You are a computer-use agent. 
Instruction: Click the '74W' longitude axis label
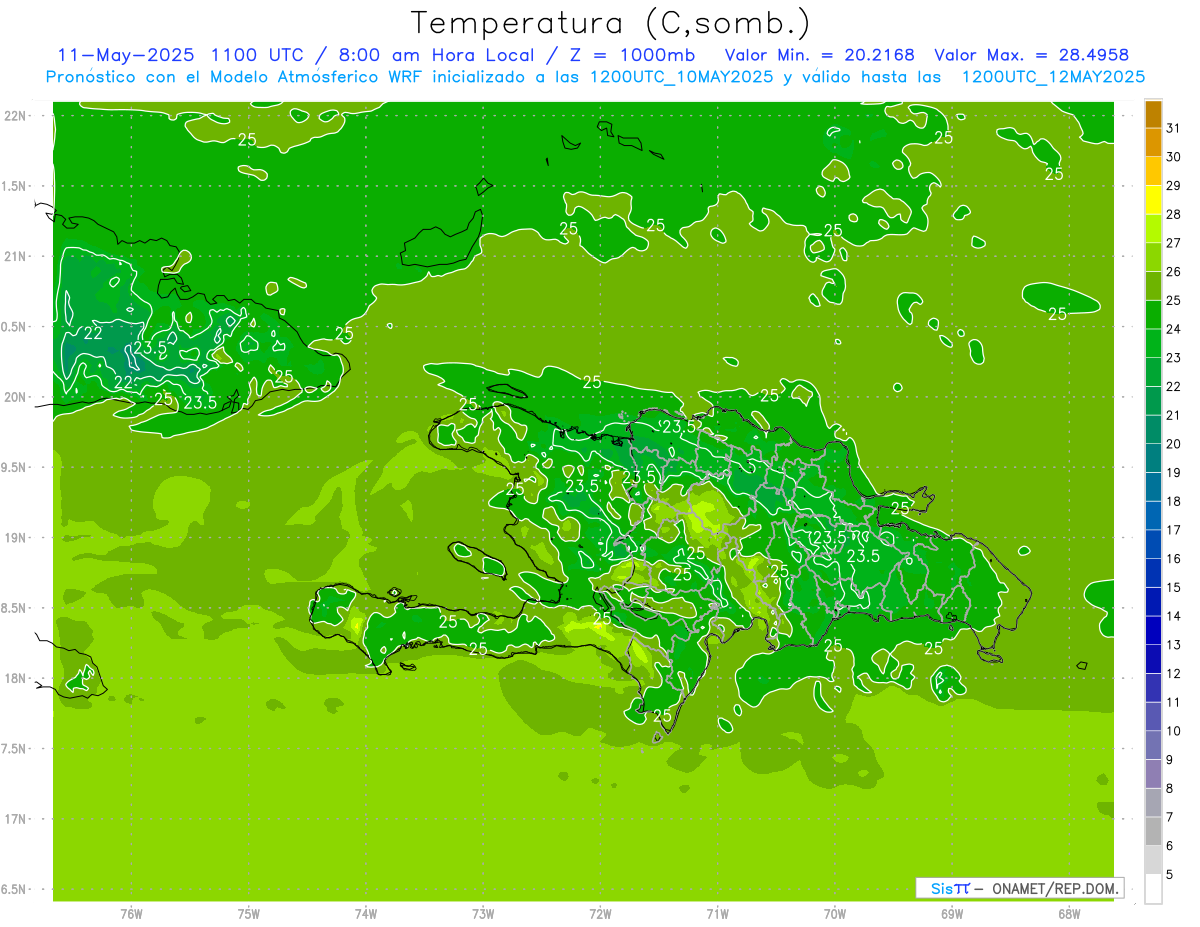click(x=366, y=913)
